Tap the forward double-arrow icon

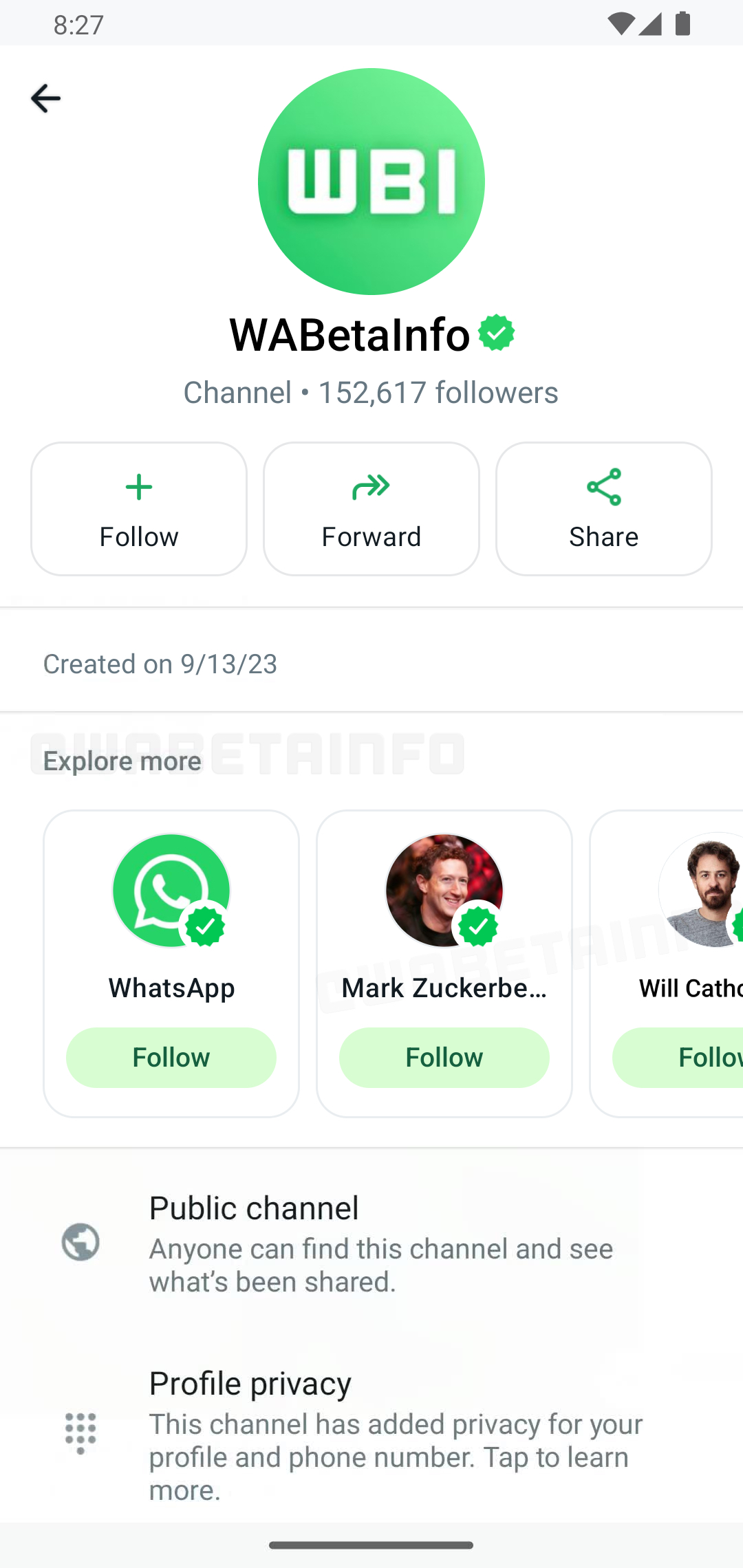pyautogui.click(x=371, y=487)
